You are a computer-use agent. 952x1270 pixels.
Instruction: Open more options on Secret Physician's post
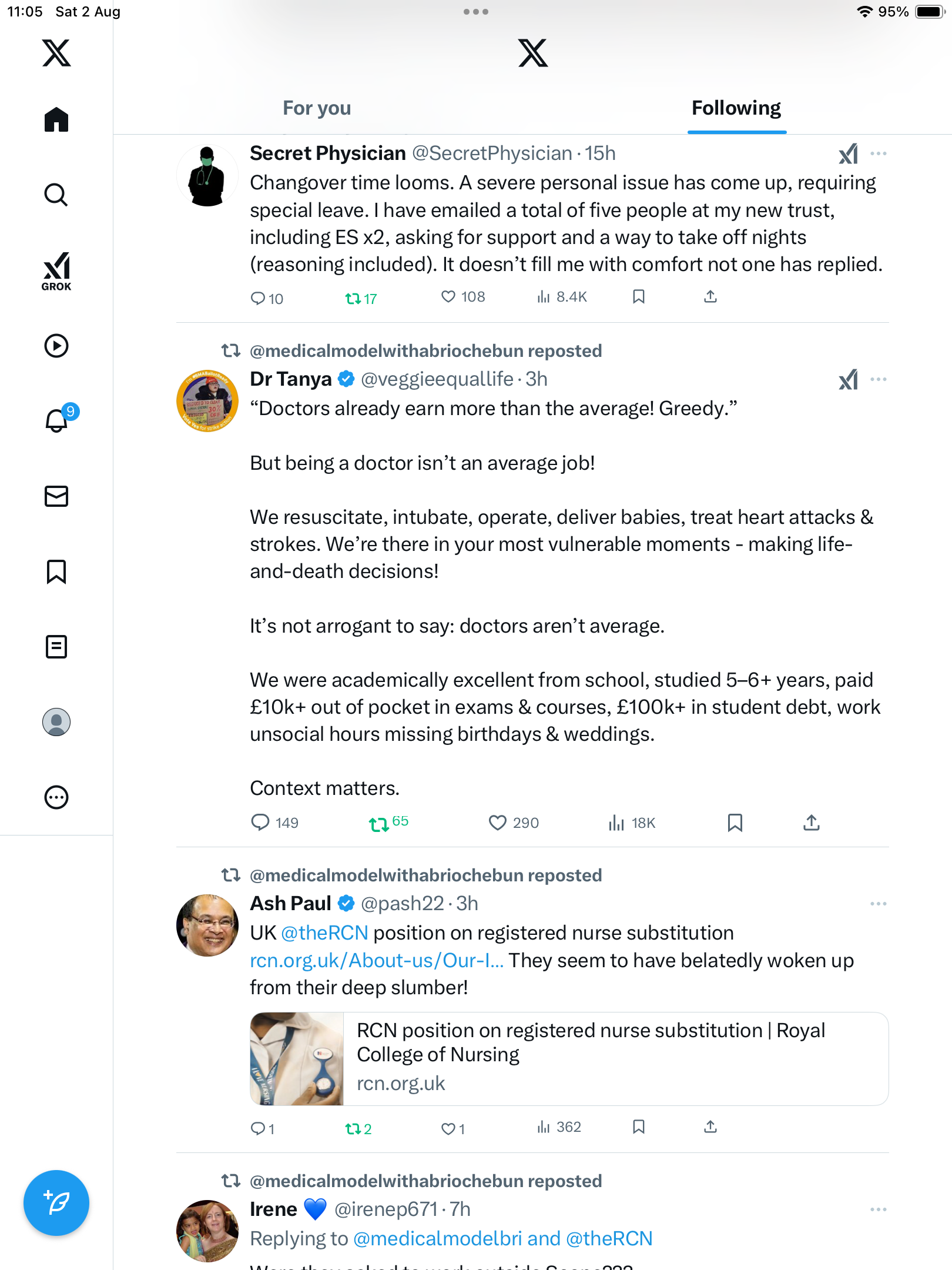pyautogui.click(x=879, y=153)
